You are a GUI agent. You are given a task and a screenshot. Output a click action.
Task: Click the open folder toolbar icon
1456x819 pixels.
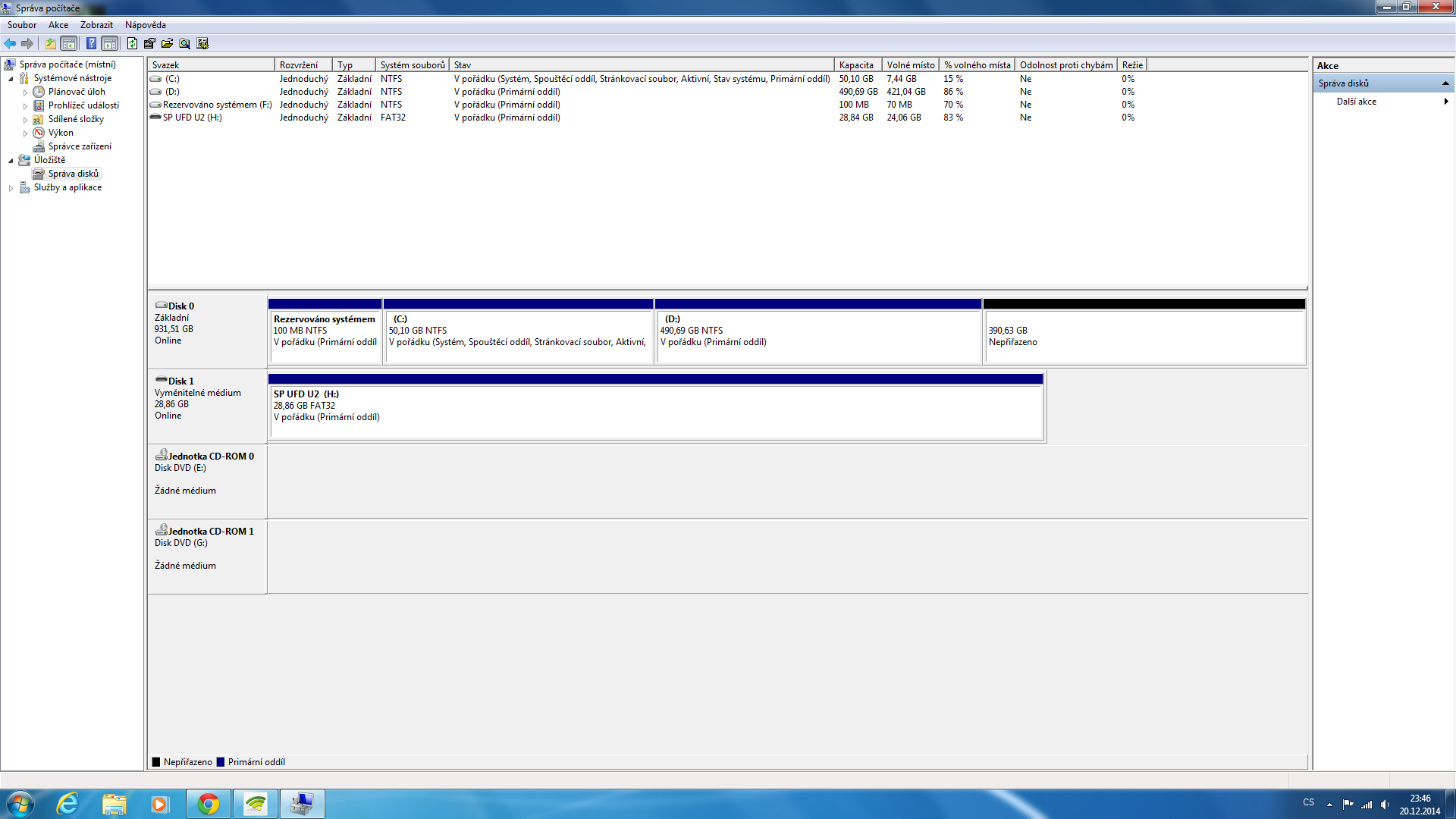[167, 43]
